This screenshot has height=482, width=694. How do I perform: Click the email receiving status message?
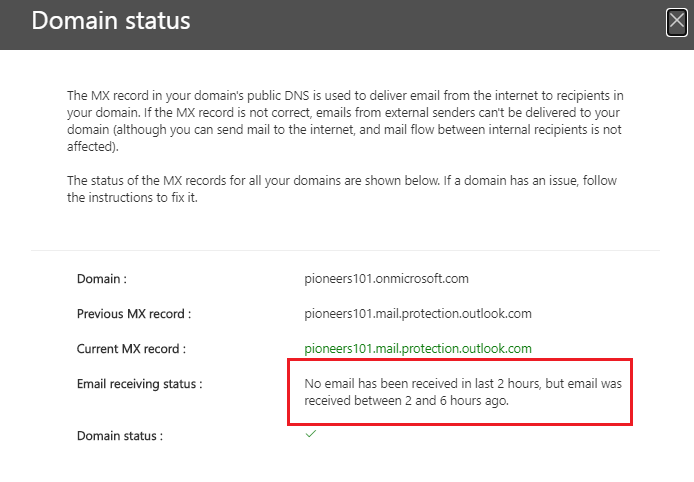coord(463,392)
